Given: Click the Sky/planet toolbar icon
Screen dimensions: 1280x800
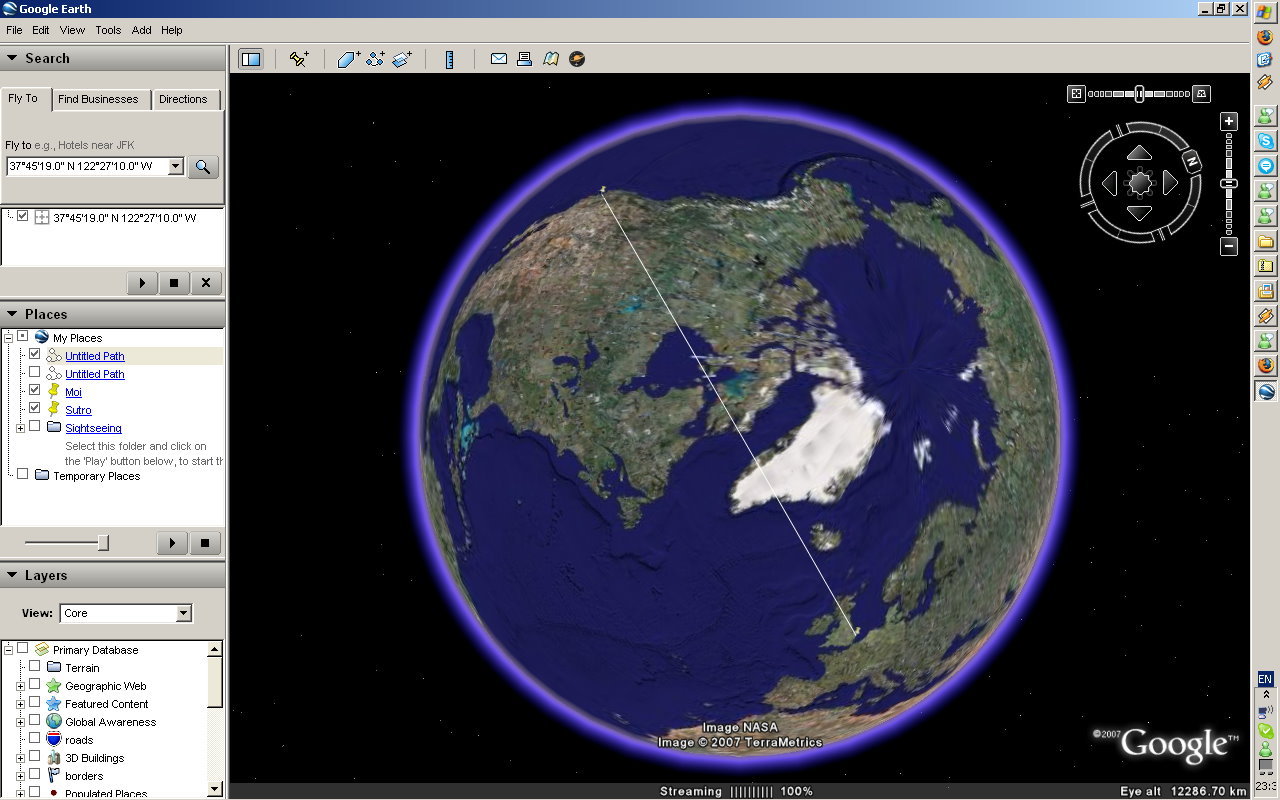Looking at the screenshot, I should 577,59.
